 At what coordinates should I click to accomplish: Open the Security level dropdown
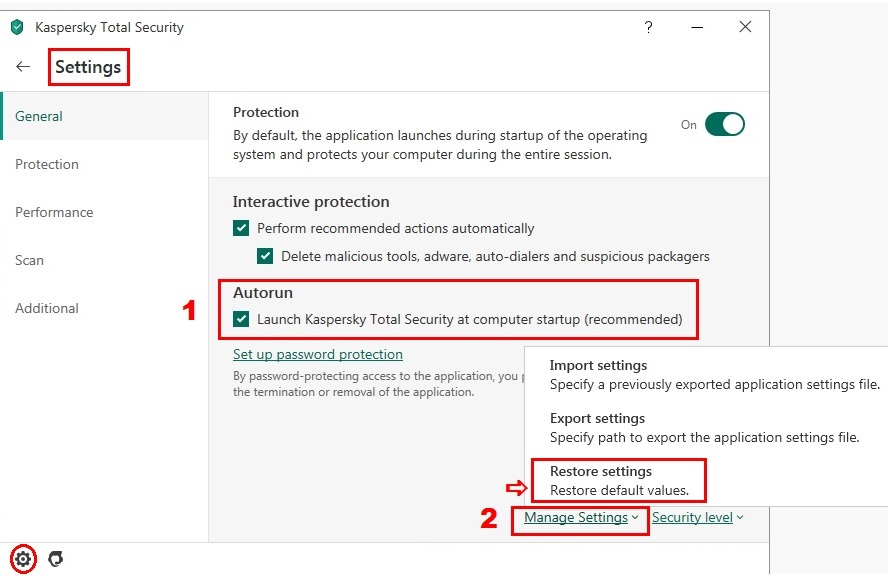698,518
